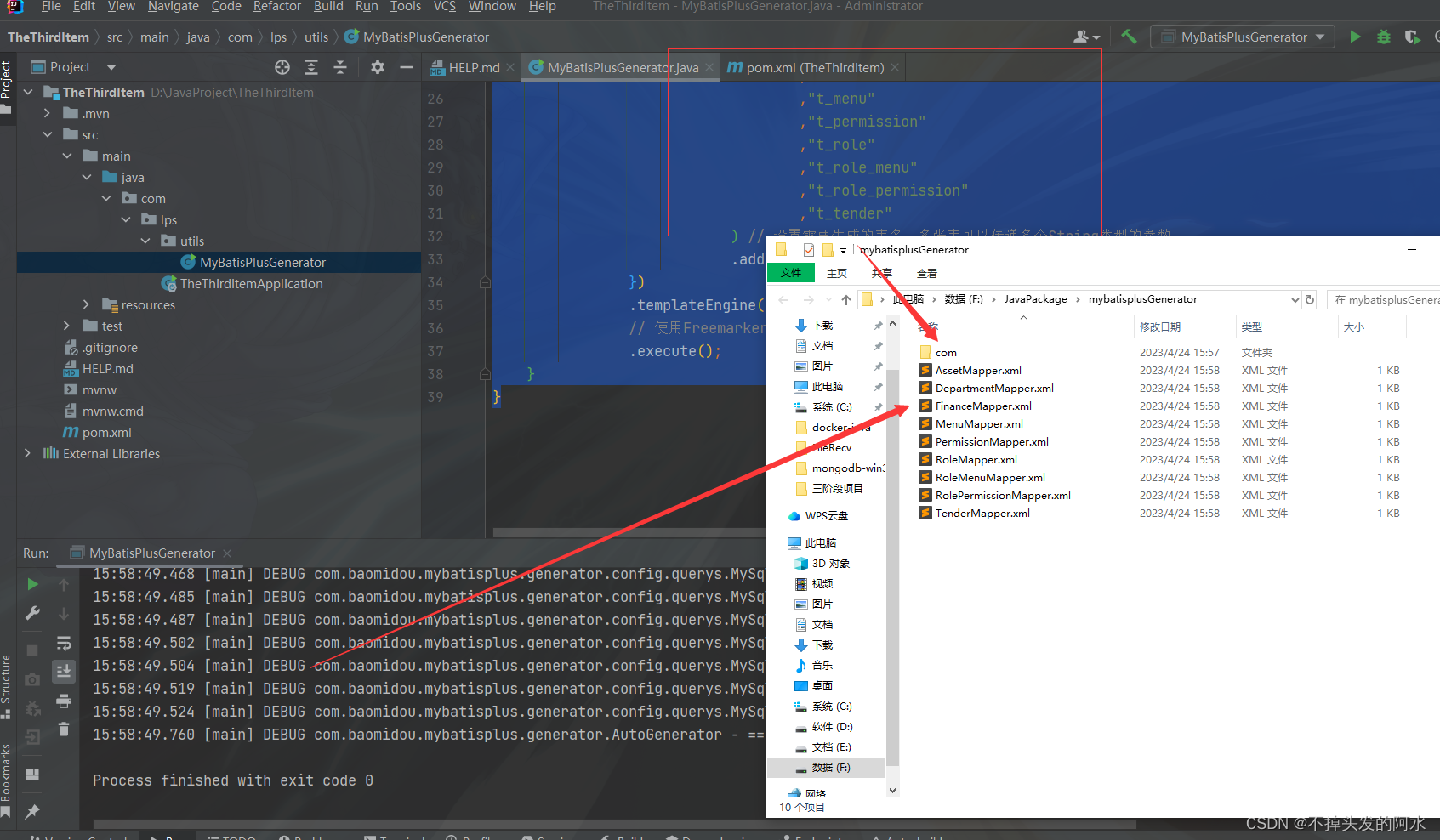Collapse the utils folder in Project tree
1440x840 pixels.
(145, 241)
